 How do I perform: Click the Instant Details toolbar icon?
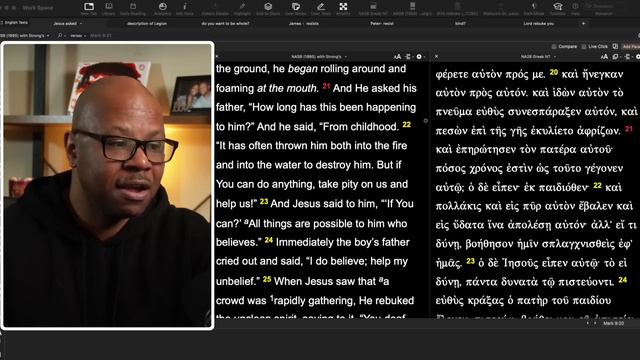pos(215,8)
